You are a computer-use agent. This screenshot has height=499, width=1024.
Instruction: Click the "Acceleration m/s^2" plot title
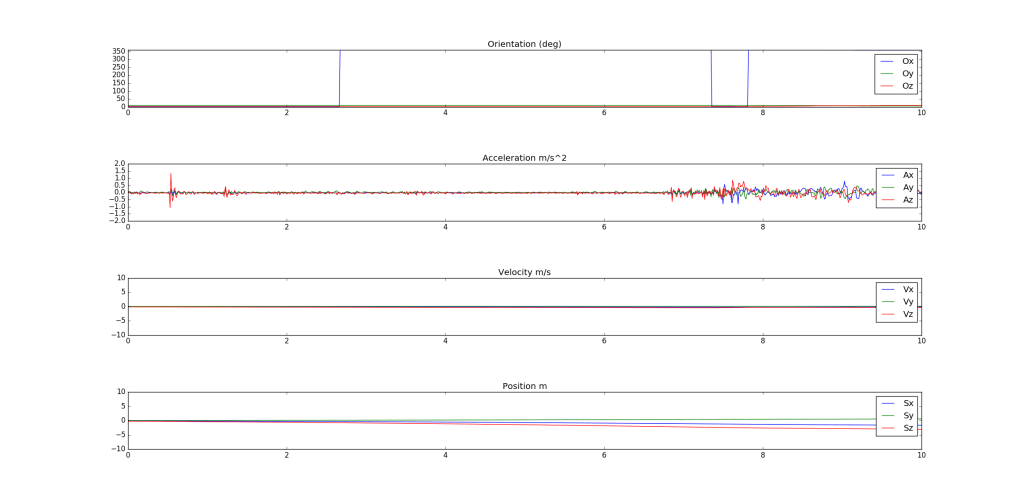pos(524,158)
